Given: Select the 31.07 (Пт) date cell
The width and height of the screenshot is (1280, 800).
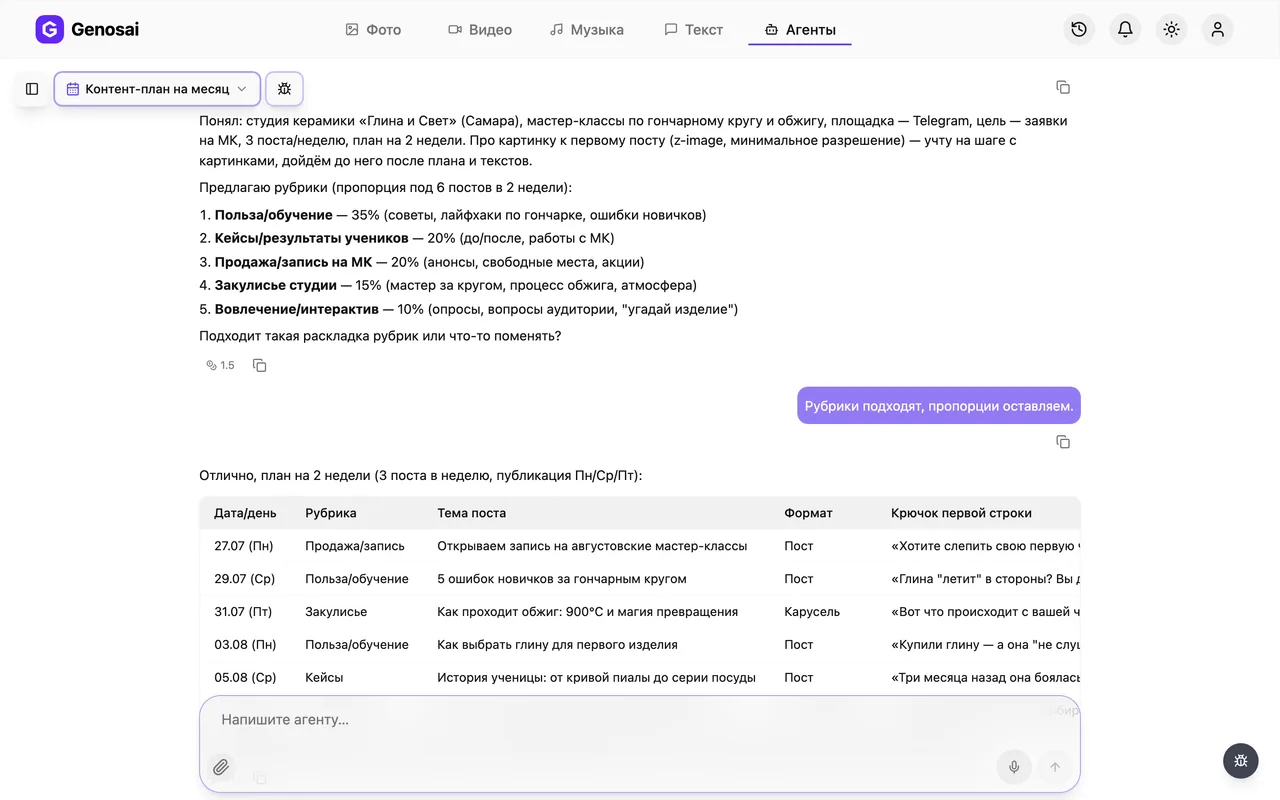Looking at the screenshot, I should [x=243, y=611].
